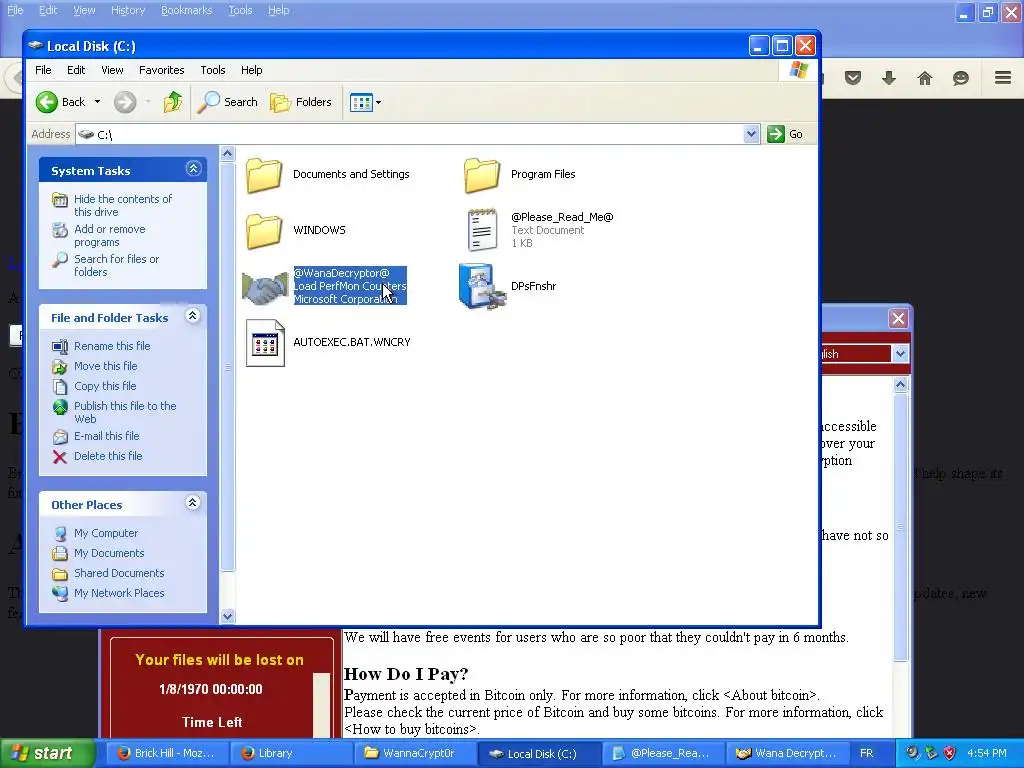Click Publish this file to the Web

125,412
